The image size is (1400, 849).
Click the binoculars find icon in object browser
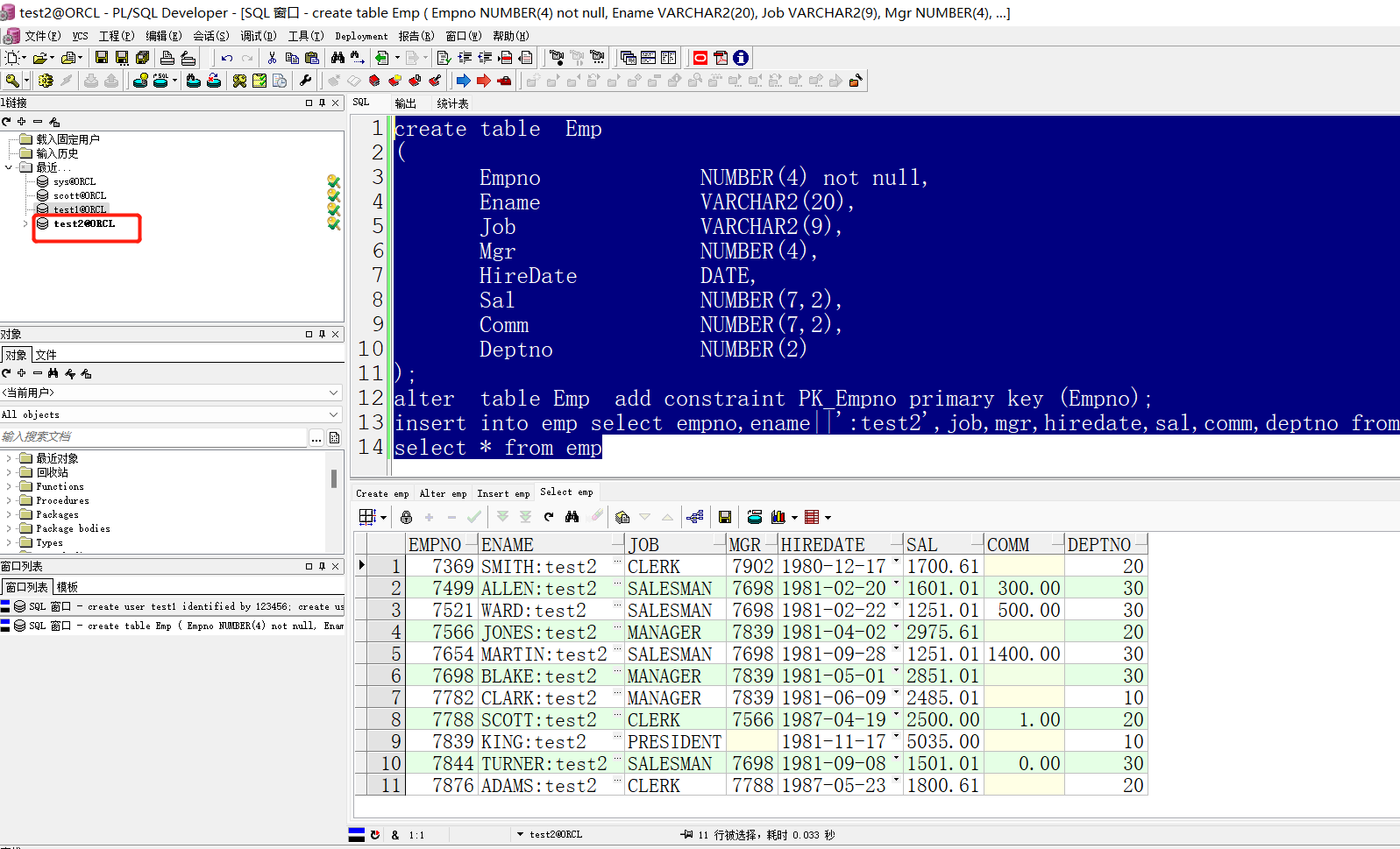pos(53,373)
